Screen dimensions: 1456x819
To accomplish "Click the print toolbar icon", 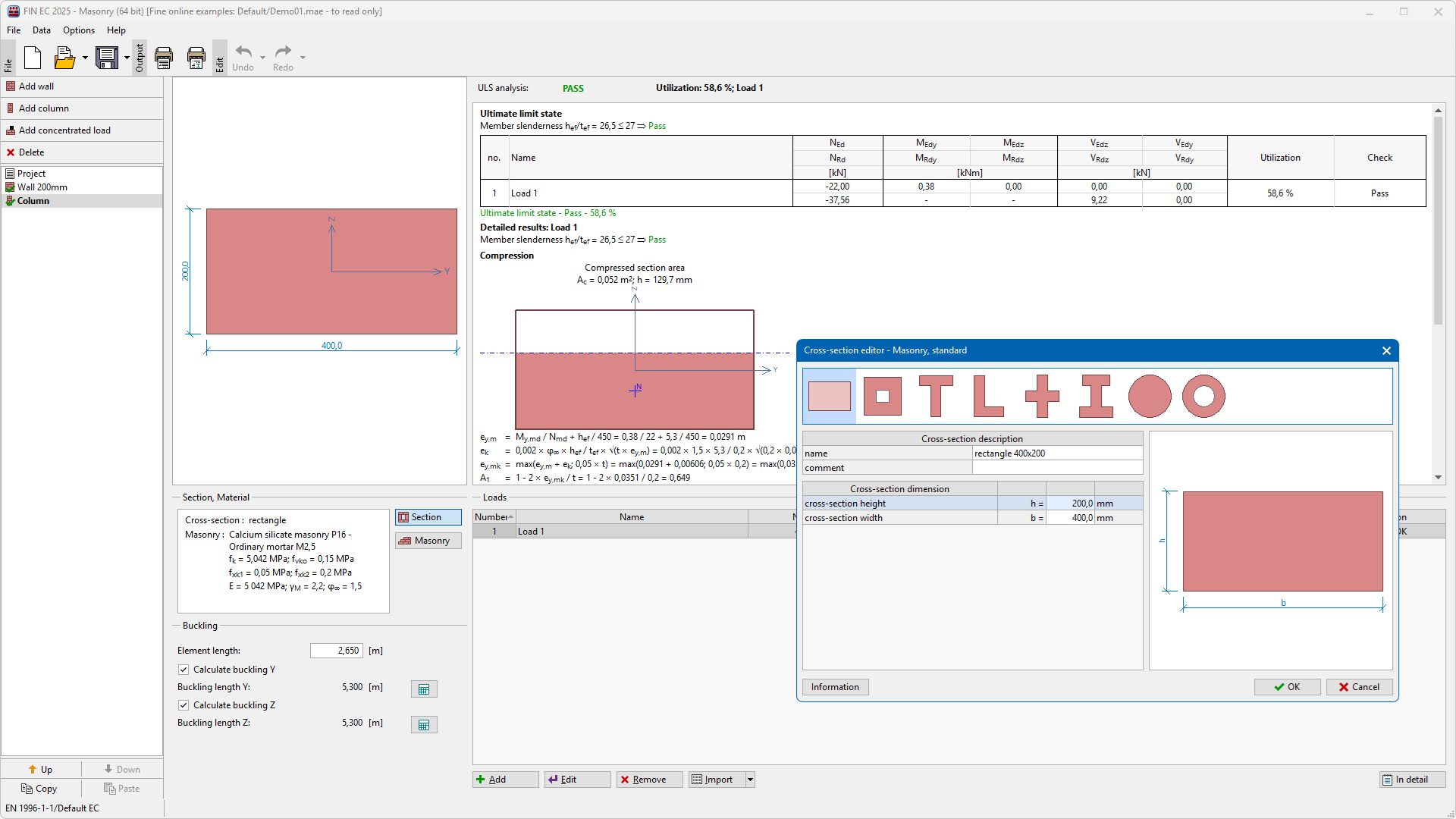I will 164,58.
